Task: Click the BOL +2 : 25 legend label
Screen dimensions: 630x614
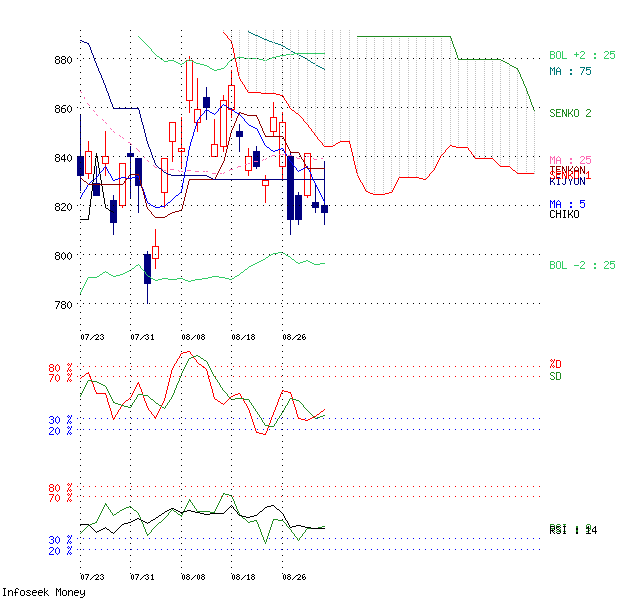Action: tap(582, 55)
